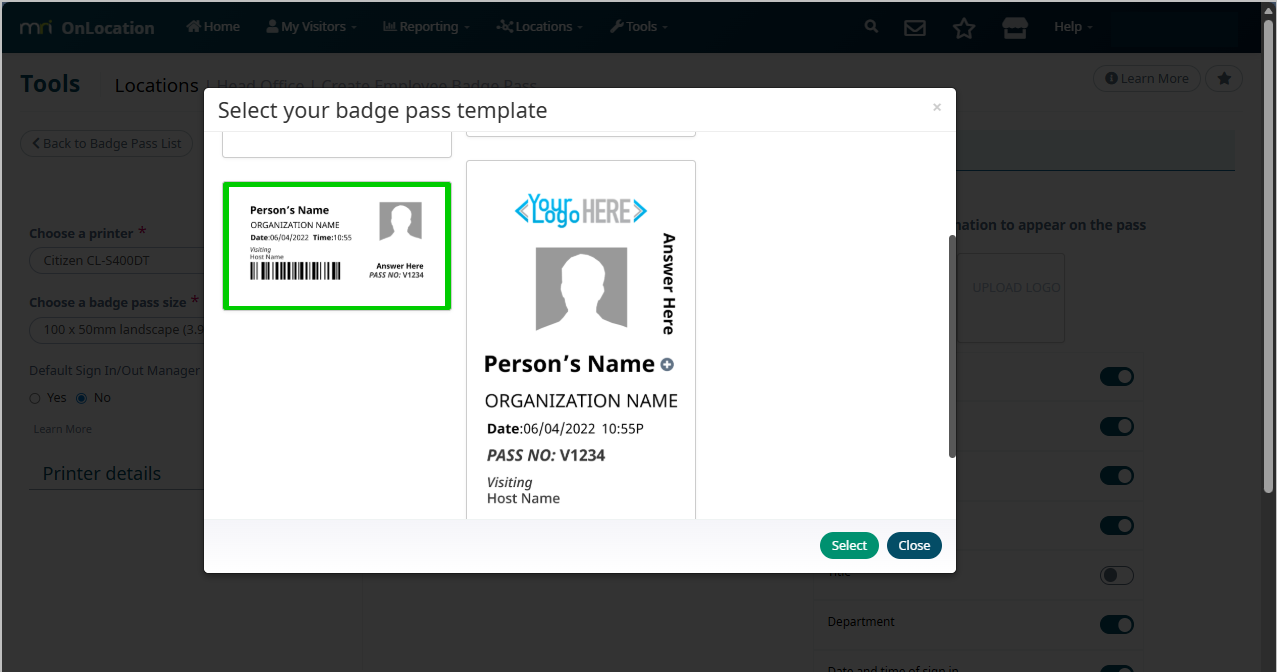
Task: Select the No radio for Default Sign In/Out Manager
Action: 82,398
